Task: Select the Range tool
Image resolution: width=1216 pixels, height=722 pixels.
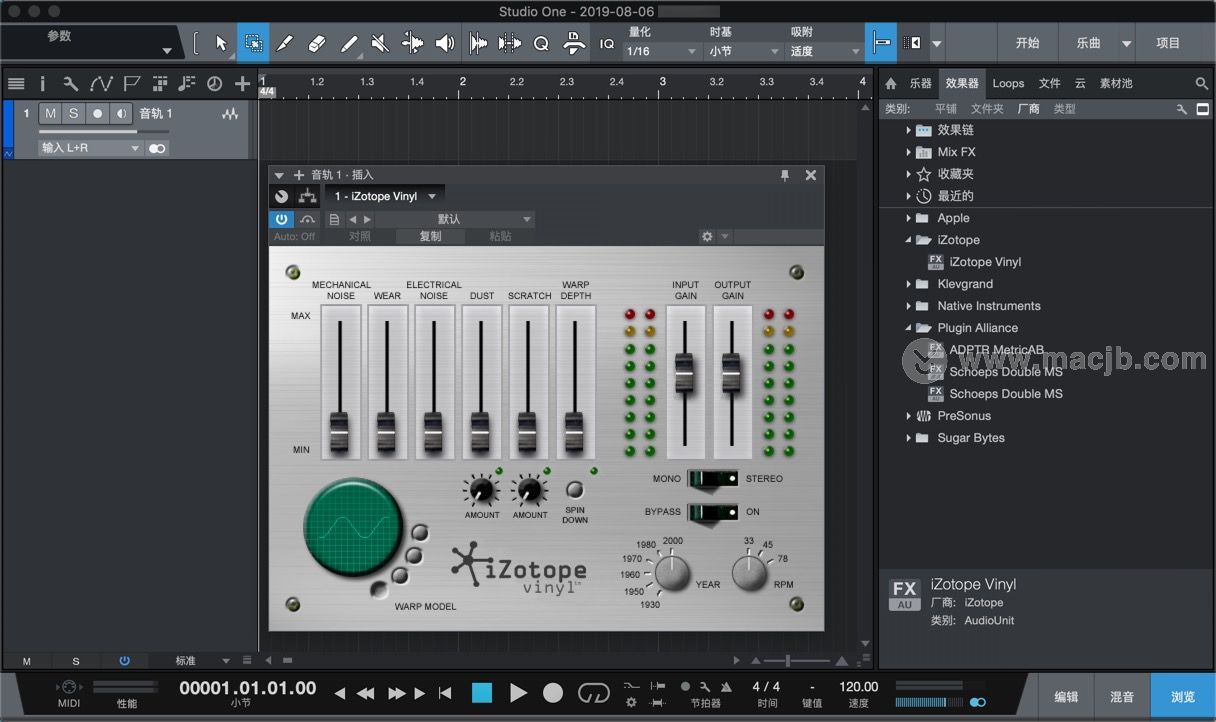Action: (x=253, y=43)
